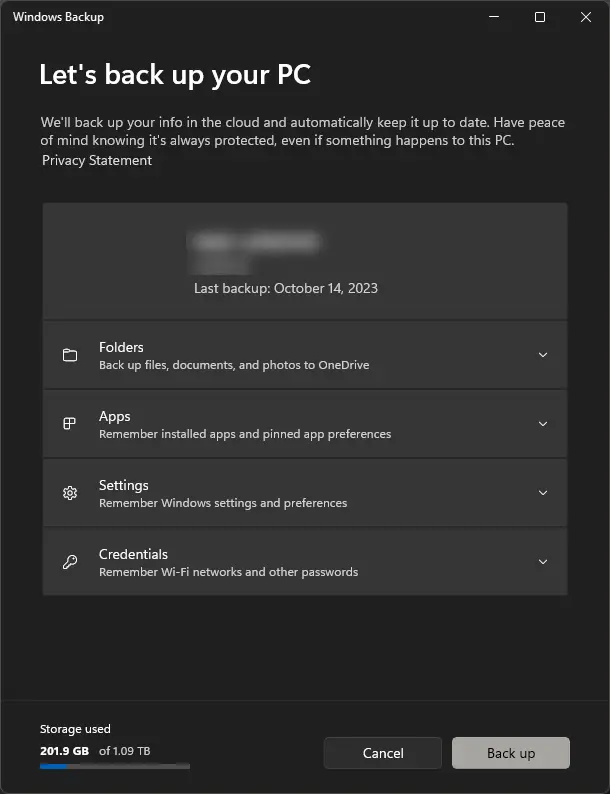This screenshot has width=610, height=794.
Task: Click the Settings gear icon
Action: 70,493
